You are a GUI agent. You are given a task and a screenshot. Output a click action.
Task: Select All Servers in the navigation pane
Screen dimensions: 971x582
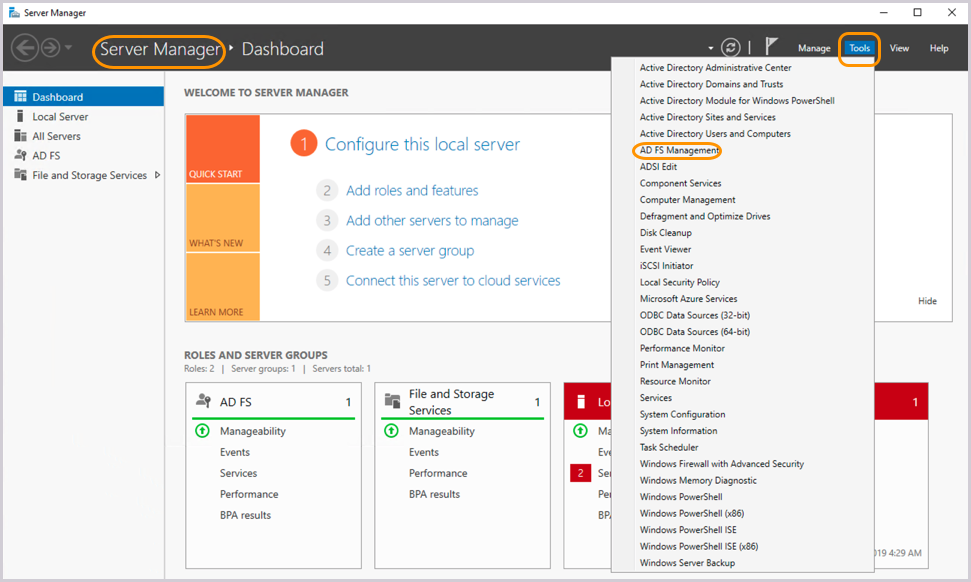coord(56,136)
